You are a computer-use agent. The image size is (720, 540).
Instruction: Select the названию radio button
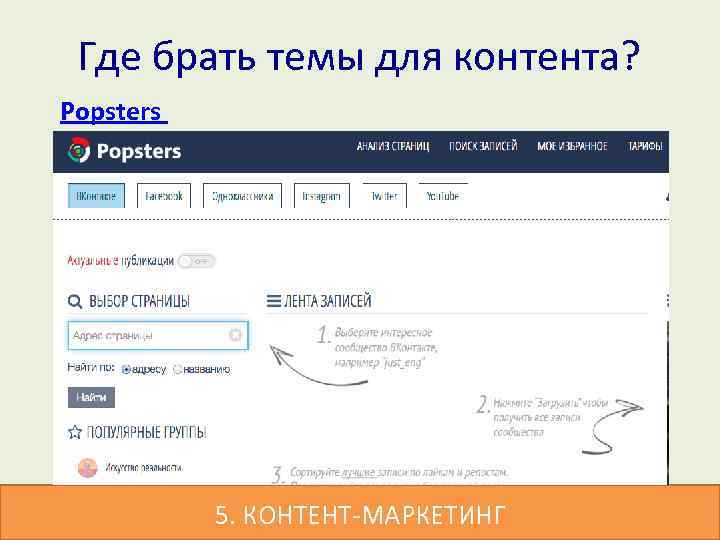177,370
